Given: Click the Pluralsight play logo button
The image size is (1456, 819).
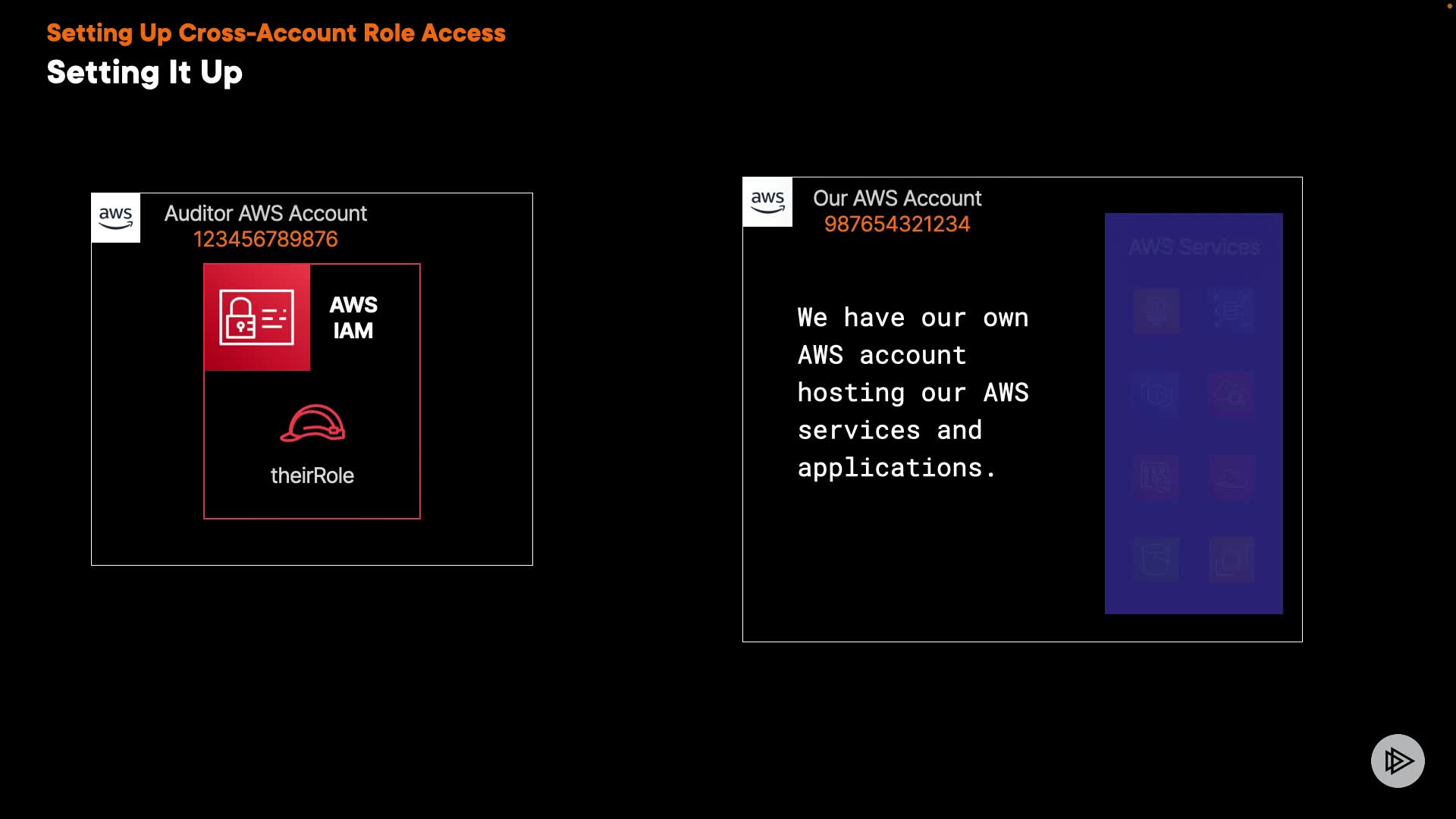Looking at the screenshot, I should click(1397, 761).
